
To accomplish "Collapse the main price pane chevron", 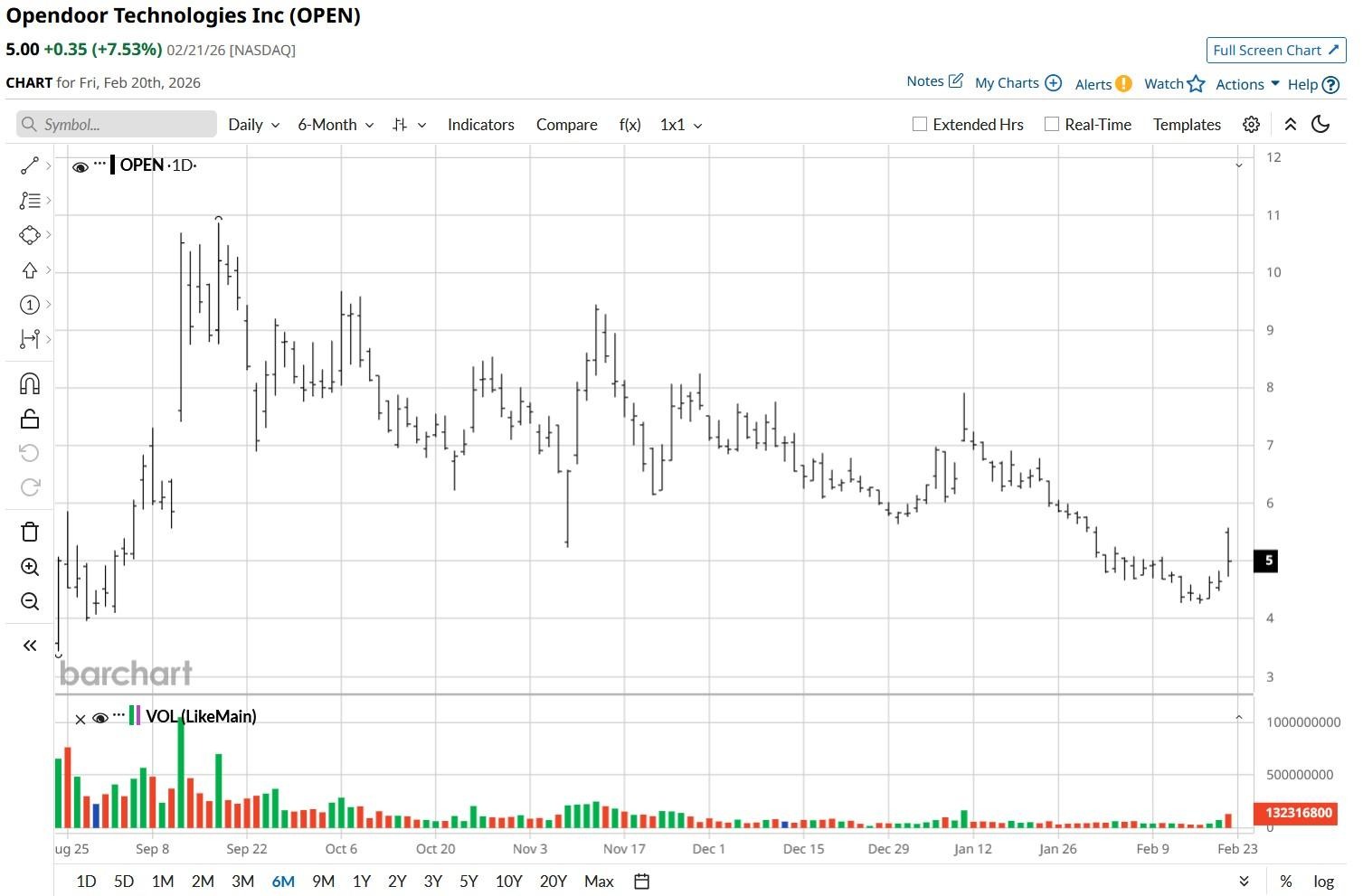I will pos(1239,165).
